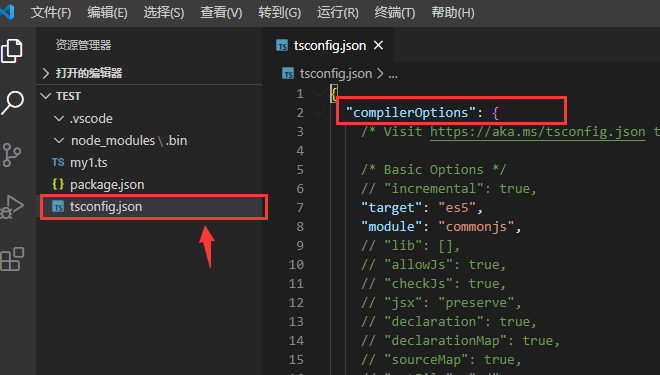Click the VS Code logo icon

[7, 12]
